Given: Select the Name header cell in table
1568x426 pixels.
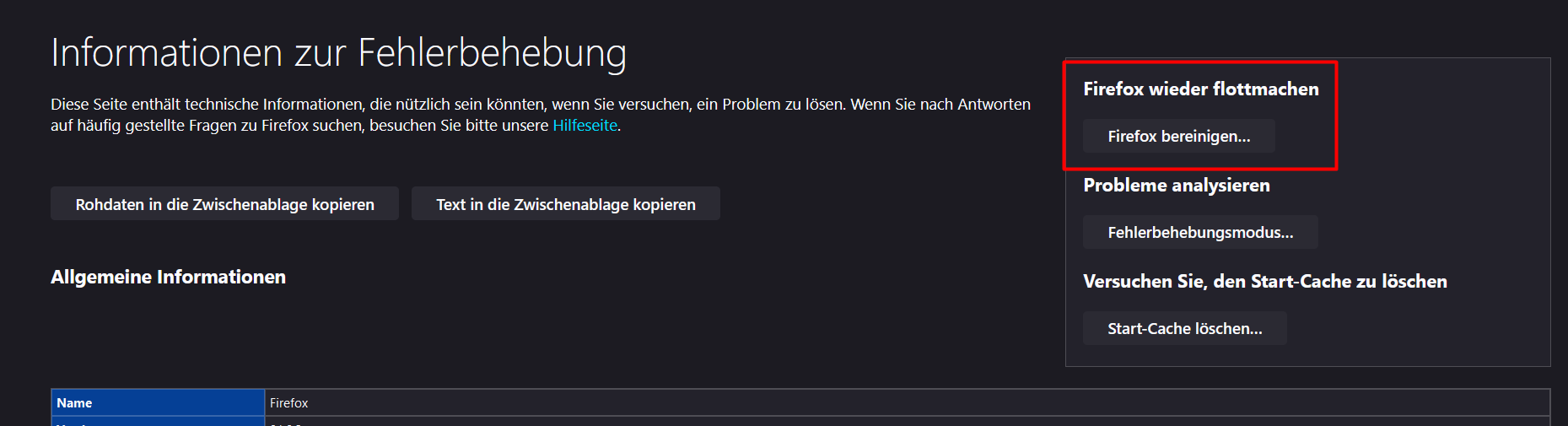Looking at the screenshot, I should 158,402.
